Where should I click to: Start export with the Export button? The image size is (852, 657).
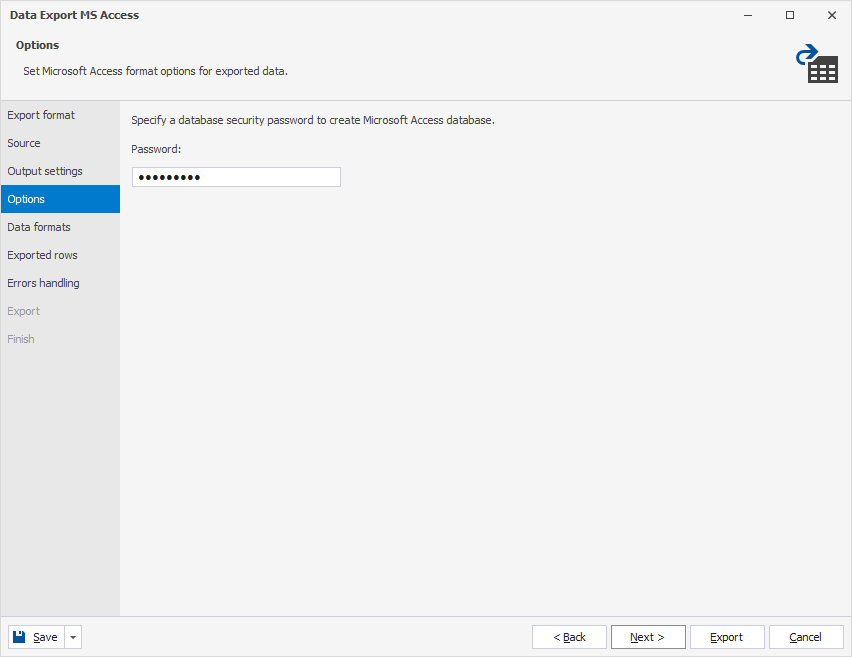727,637
